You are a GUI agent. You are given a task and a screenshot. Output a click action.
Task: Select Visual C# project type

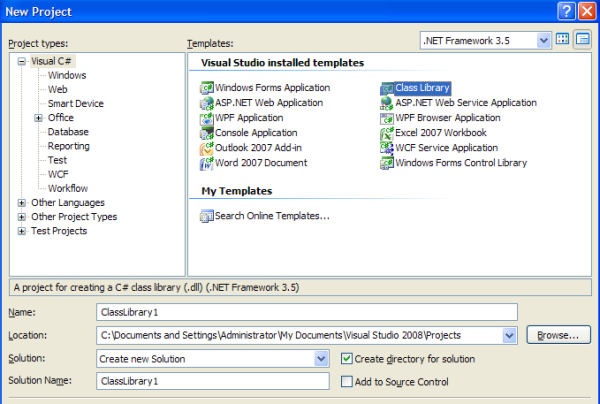click(51, 61)
